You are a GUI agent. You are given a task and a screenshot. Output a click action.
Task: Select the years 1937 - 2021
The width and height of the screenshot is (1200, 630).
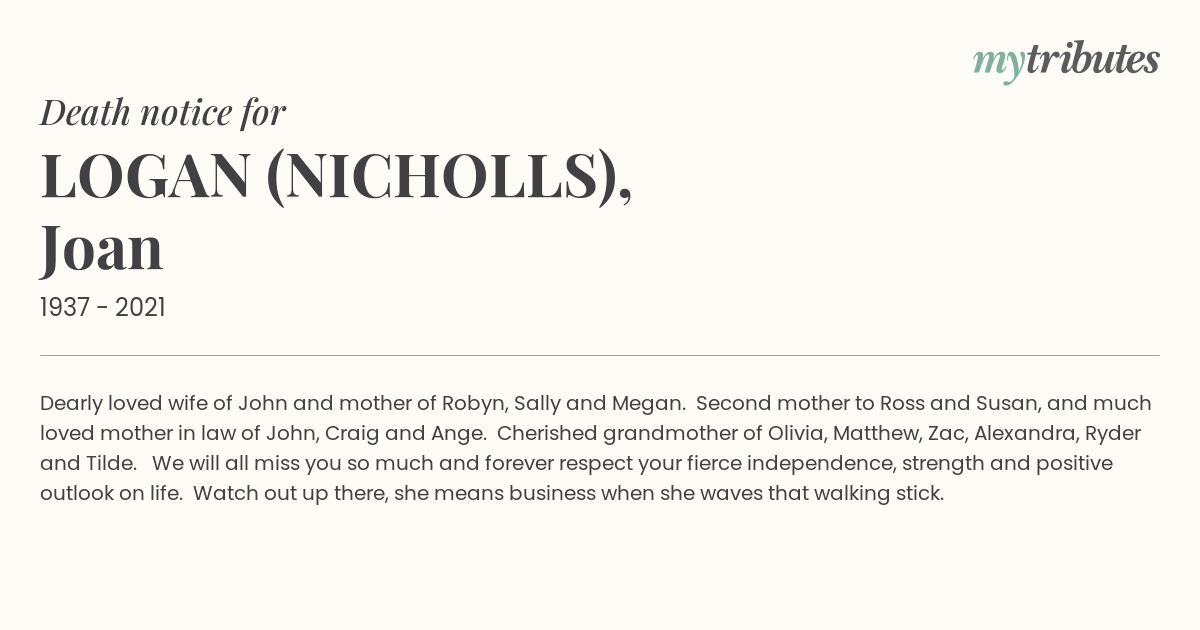pos(103,307)
